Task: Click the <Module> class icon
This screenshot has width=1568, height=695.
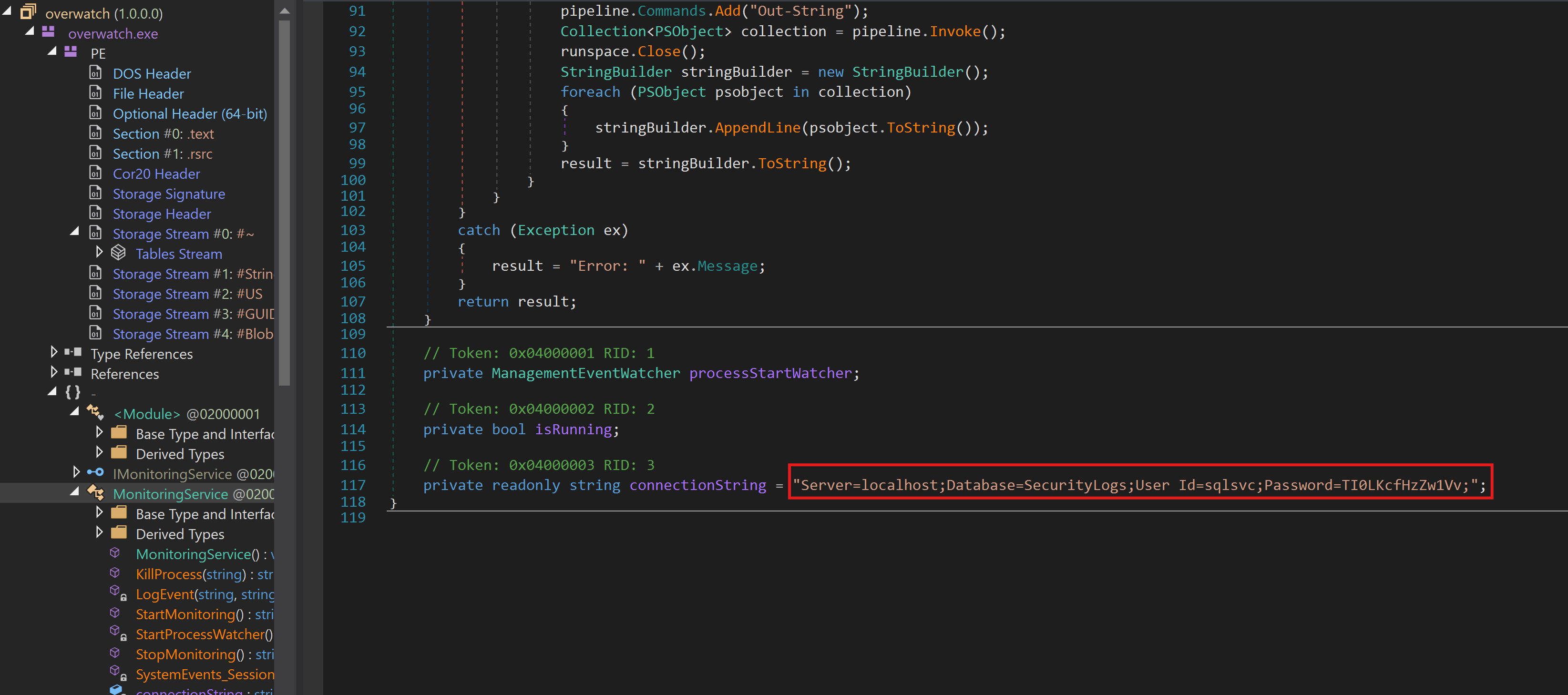Action: pyautogui.click(x=95, y=413)
